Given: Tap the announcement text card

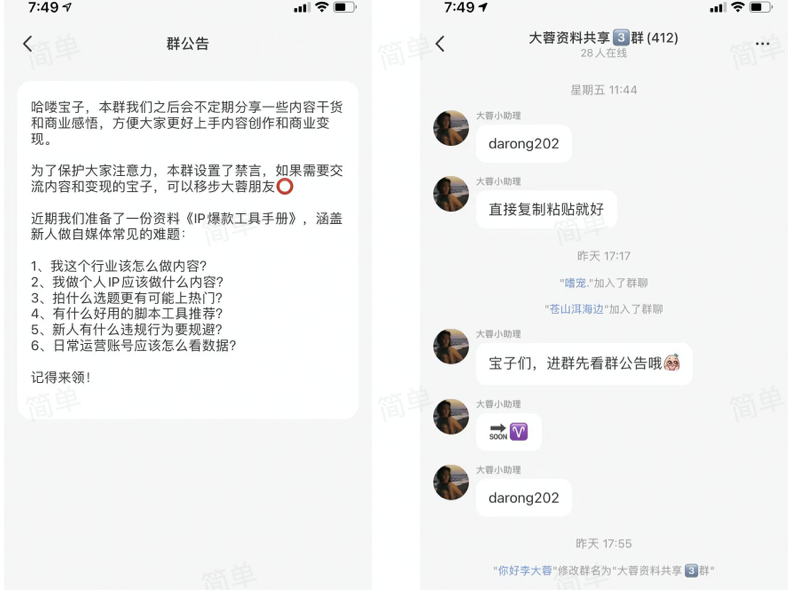Looking at the screenshot, I should 188,250.
